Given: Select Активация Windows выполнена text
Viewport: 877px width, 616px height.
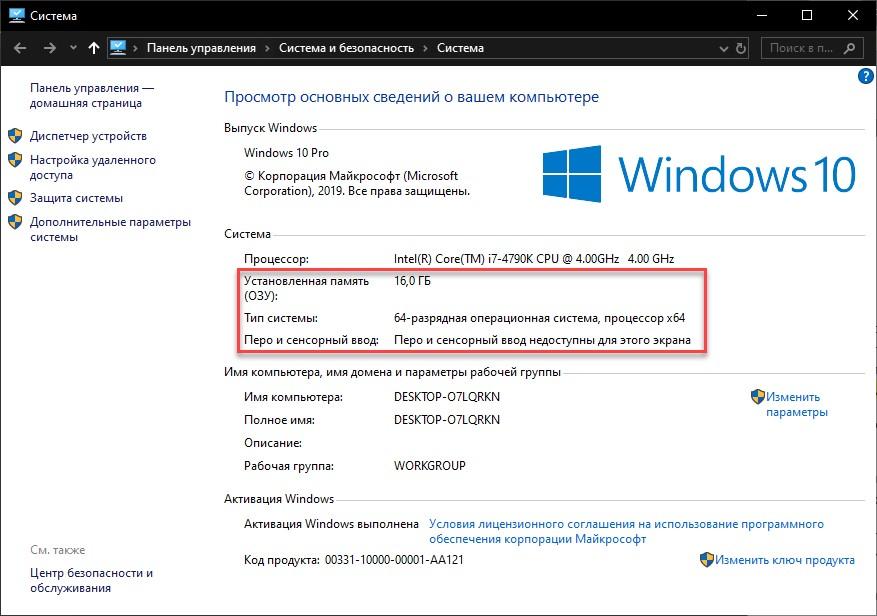Looking at the screenshot, I should point(331,524).
